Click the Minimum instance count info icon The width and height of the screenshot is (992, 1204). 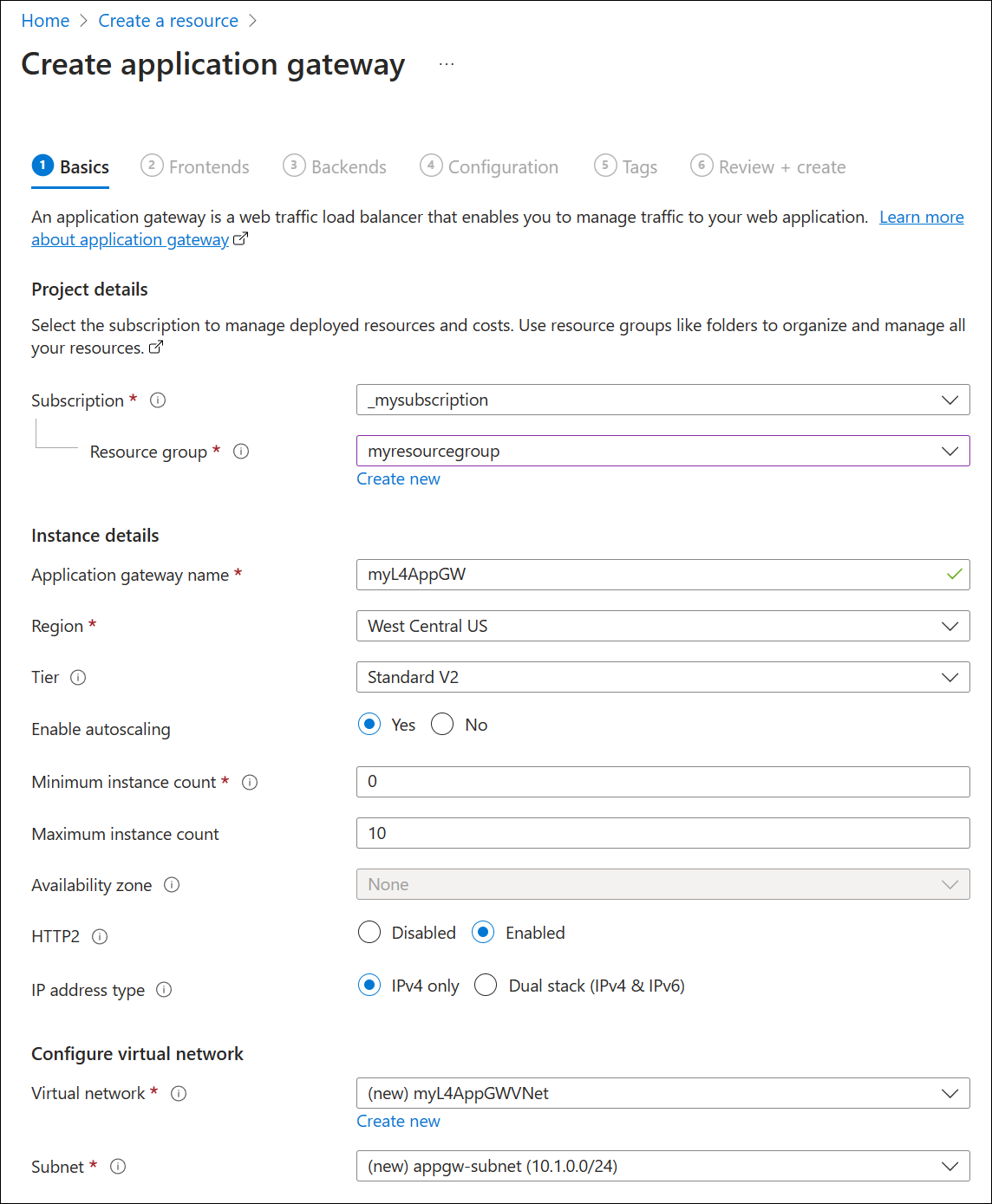[x=249, y=782]
